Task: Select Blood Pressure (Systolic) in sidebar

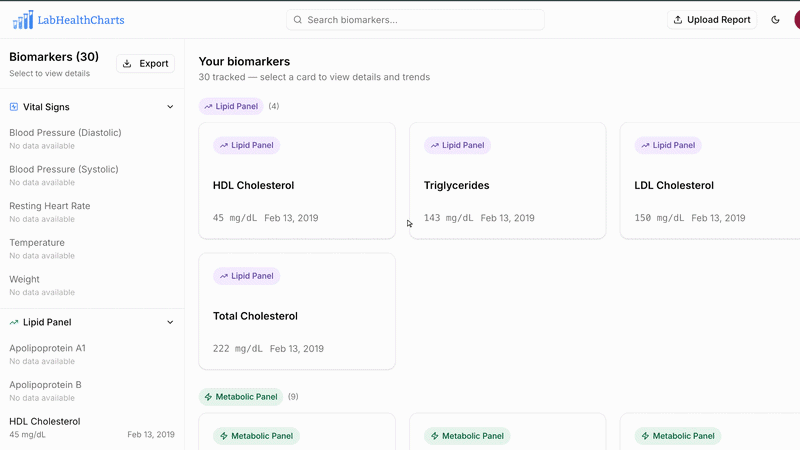Action: point(92,175)
